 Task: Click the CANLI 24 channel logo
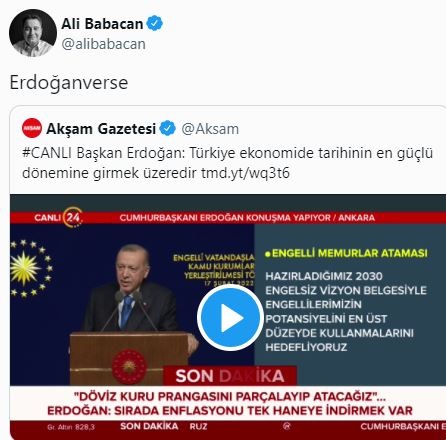[58, 217]
